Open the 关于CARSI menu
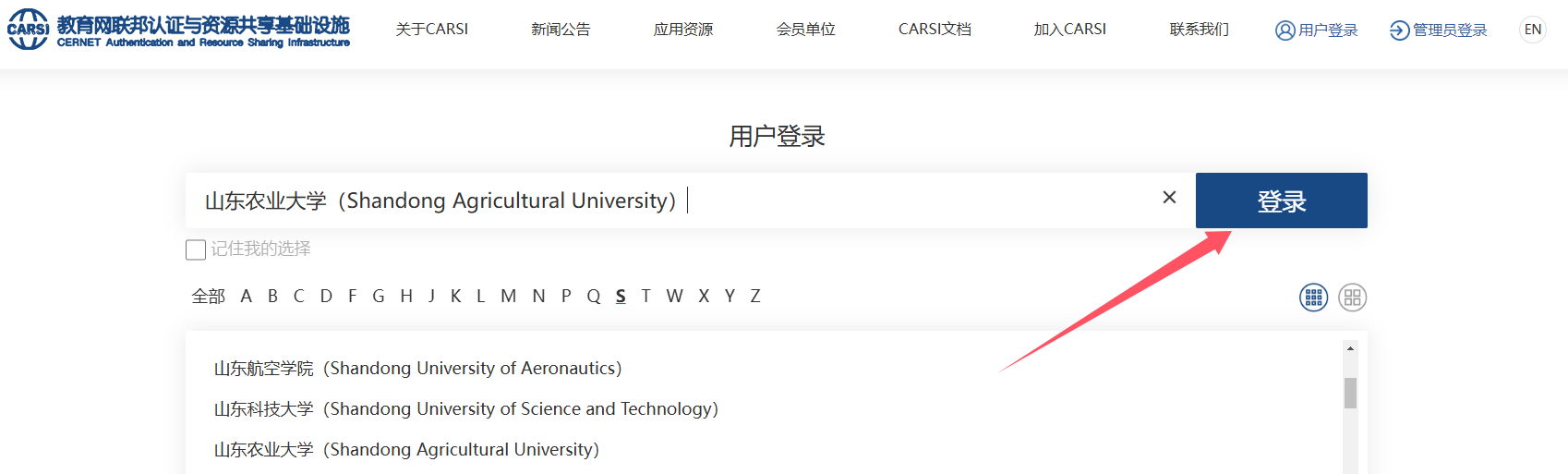This screenshot has width=1568, height=474. [x=432, y=30]
